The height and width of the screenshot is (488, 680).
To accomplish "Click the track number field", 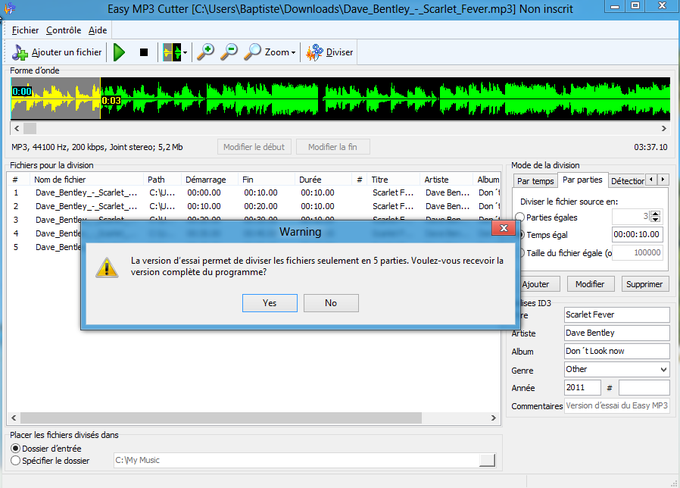I will click(x=644, y=387).
